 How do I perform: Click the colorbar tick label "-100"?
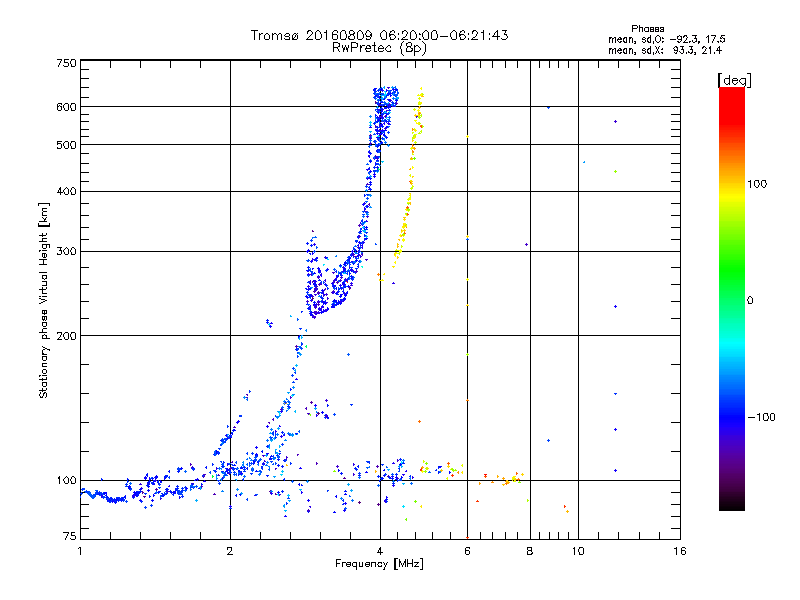(761, 417)
